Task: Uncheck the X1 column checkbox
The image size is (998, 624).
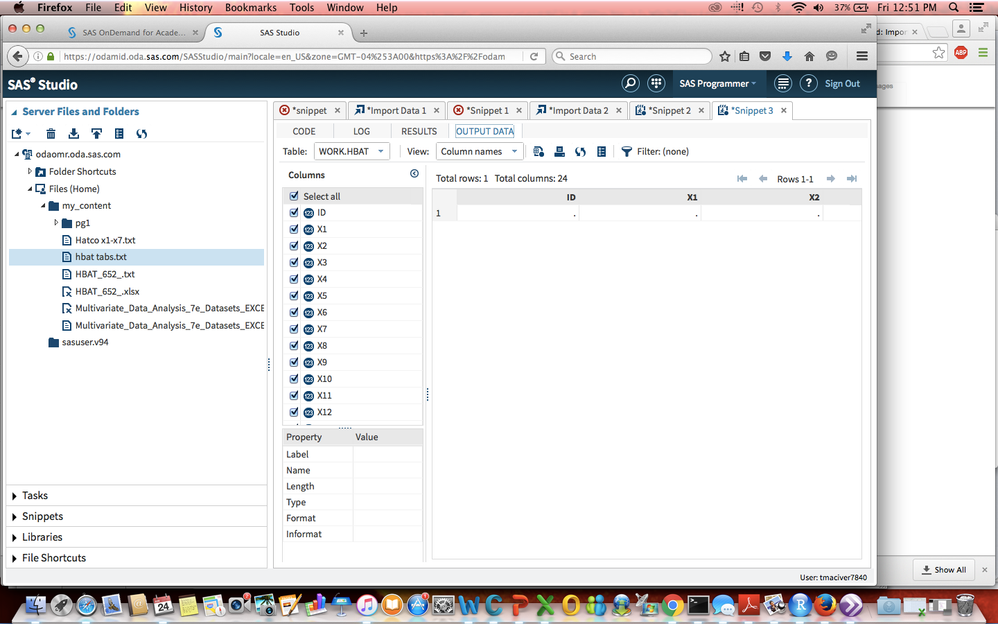Action: click(294, 229)
